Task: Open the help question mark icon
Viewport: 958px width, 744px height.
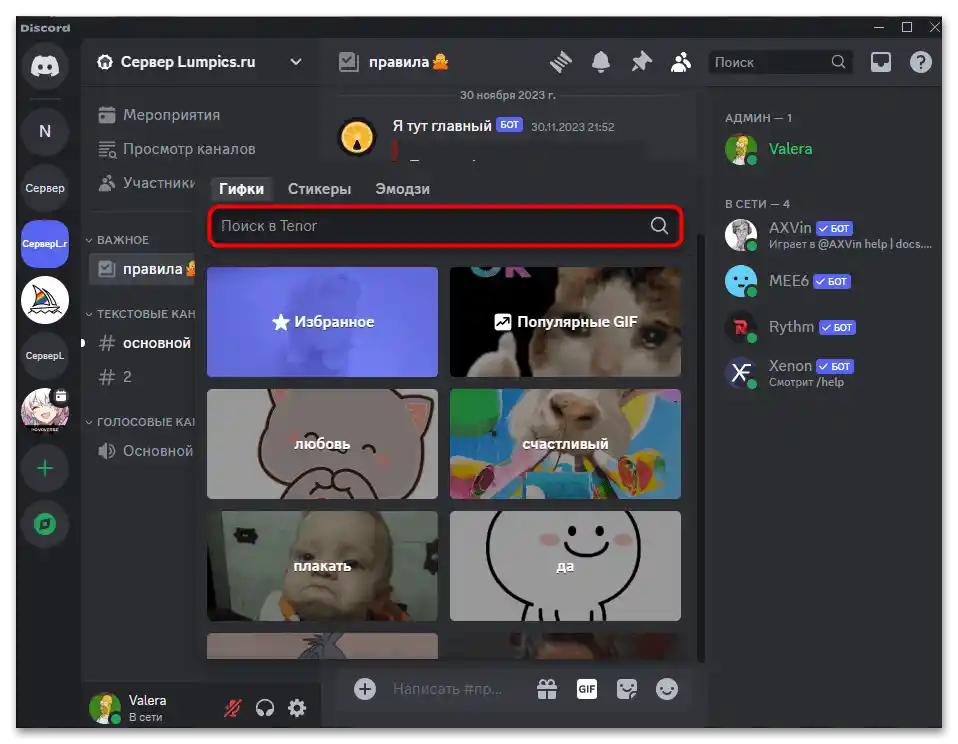Action: pos(920,62)
